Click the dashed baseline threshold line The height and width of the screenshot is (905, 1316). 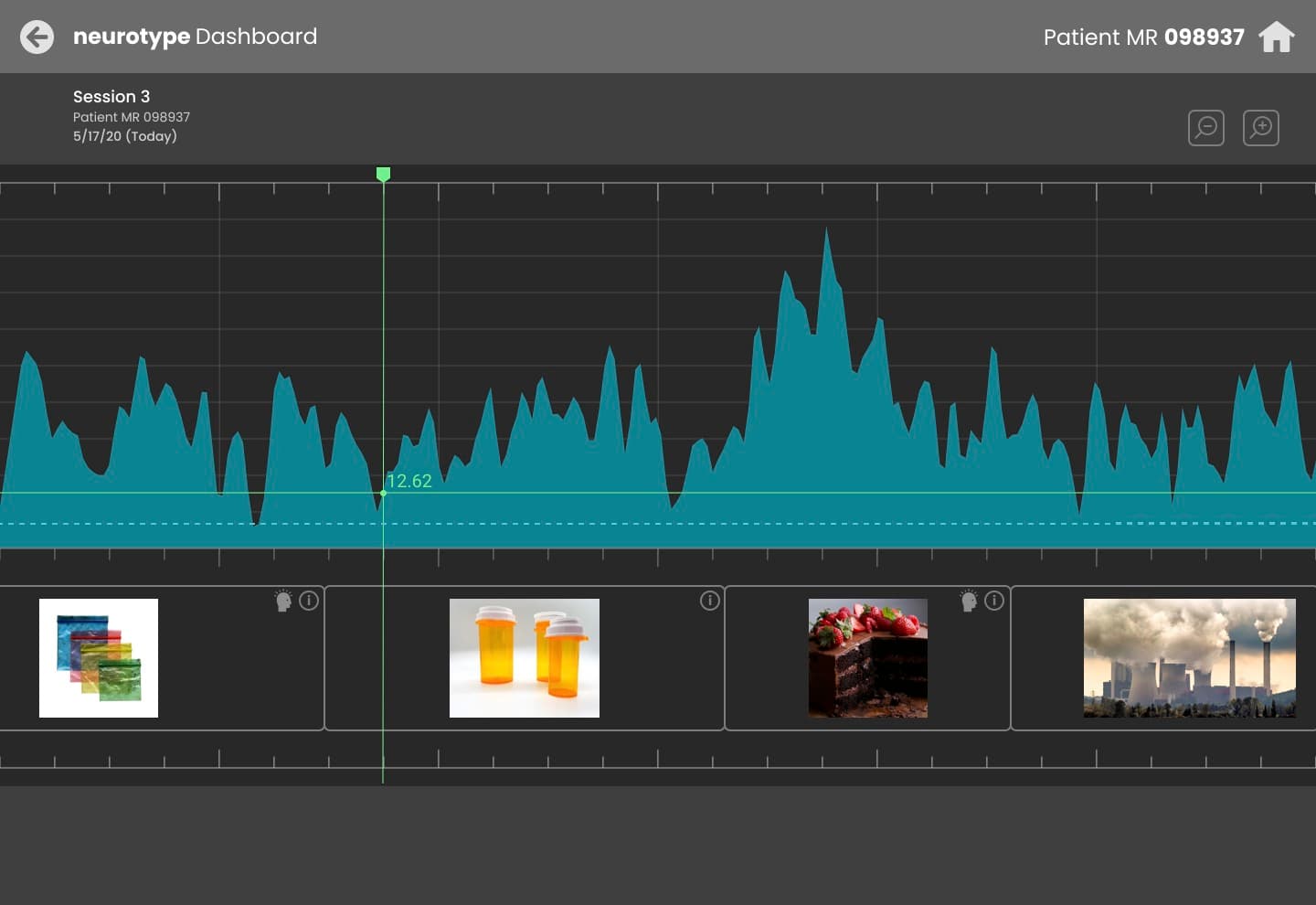[640, 523]
